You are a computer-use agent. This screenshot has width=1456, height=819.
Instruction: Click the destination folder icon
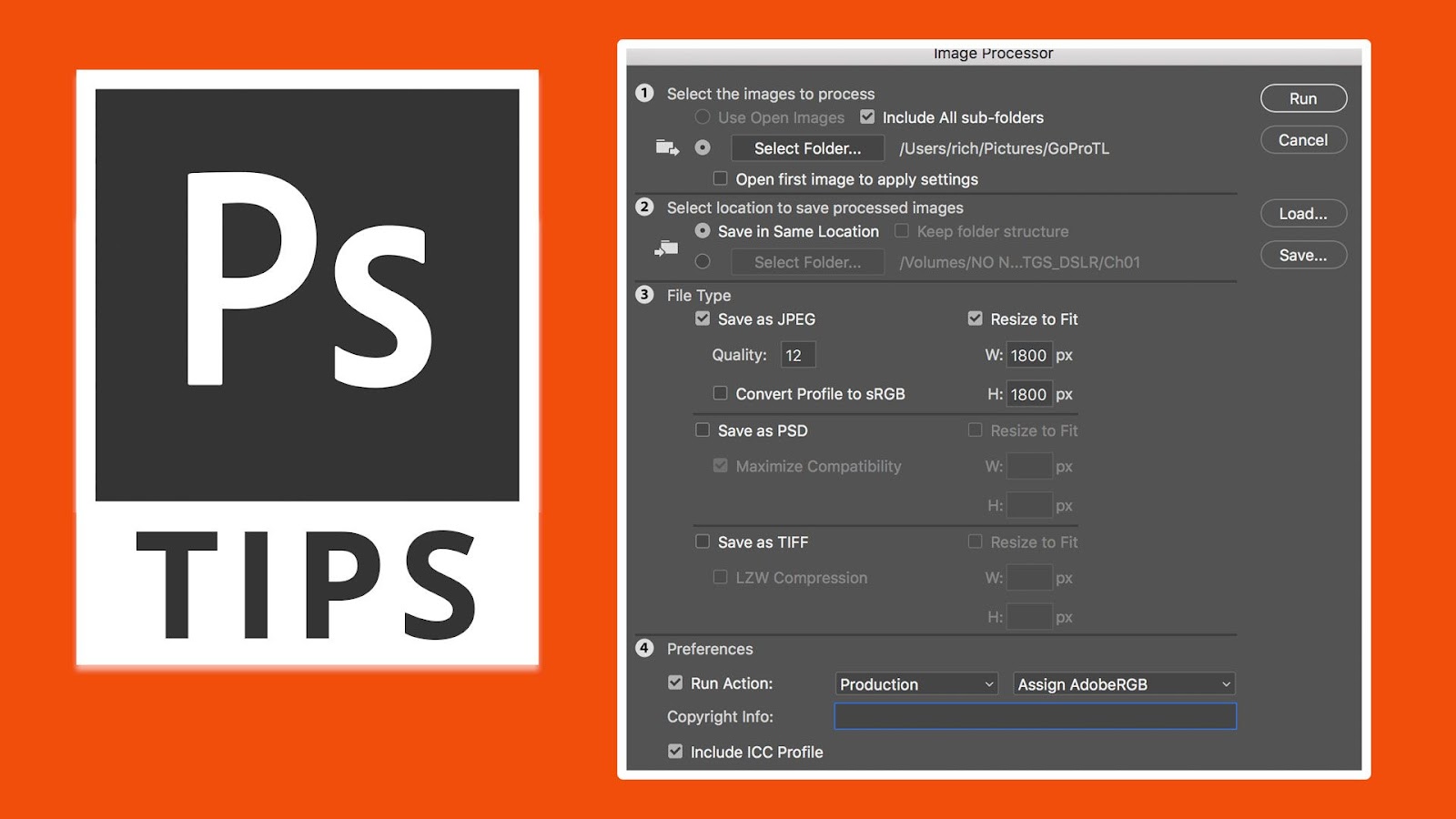pos(666,248)
